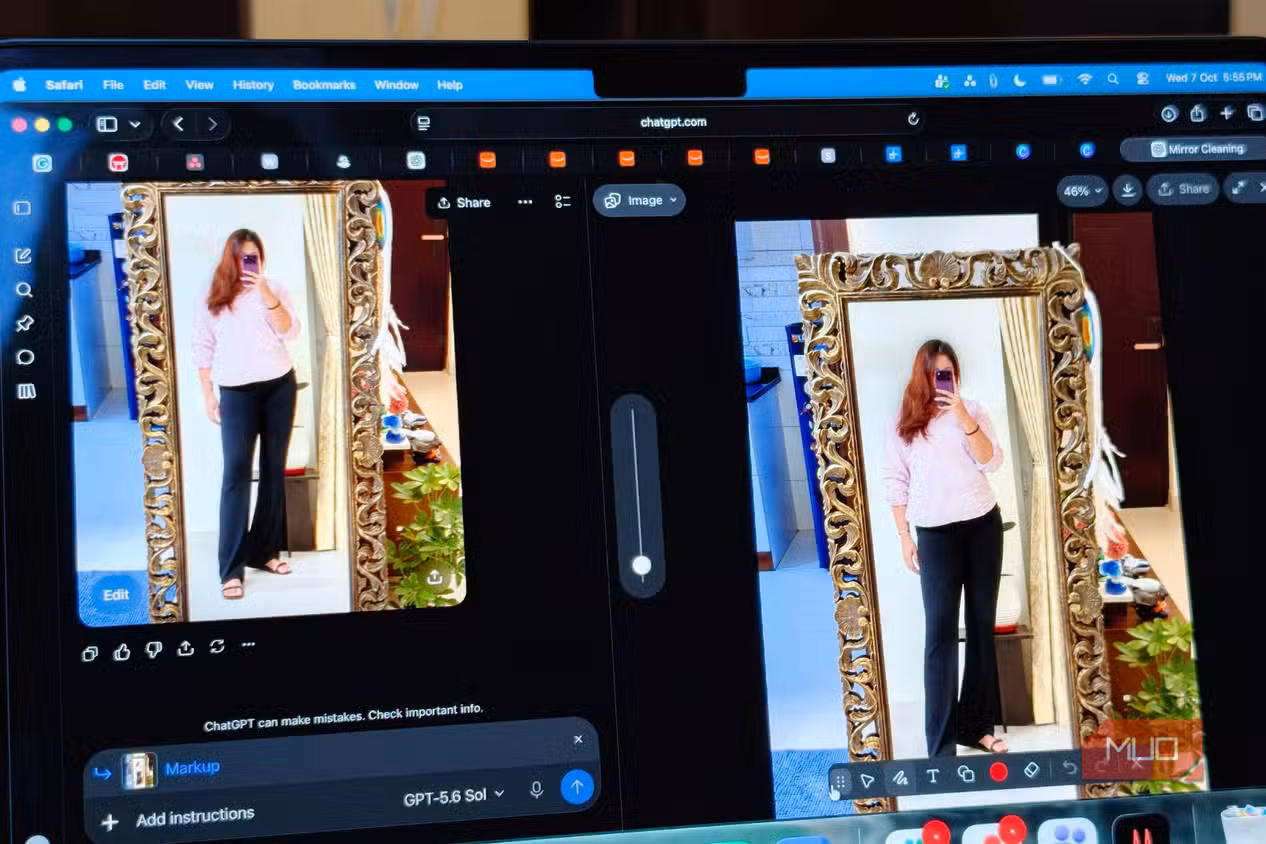
Task: Select the arrow pointer tool in markup toolbar
Action: coord(867,780)
